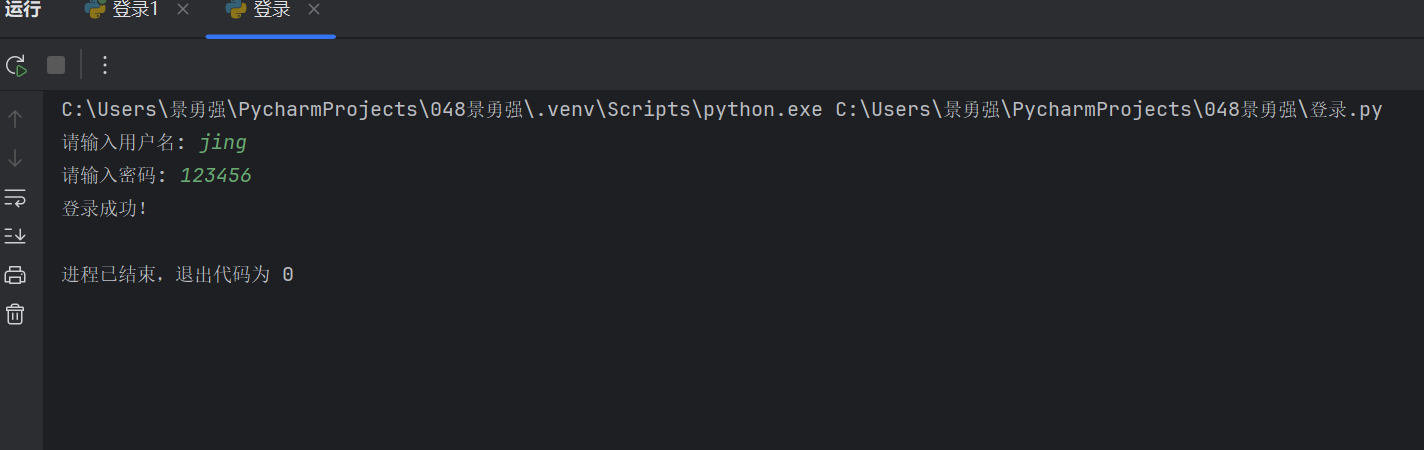Viewport: 1424px width, 450px height.
Task: Select the 登录 run tab
Action: 271,10
